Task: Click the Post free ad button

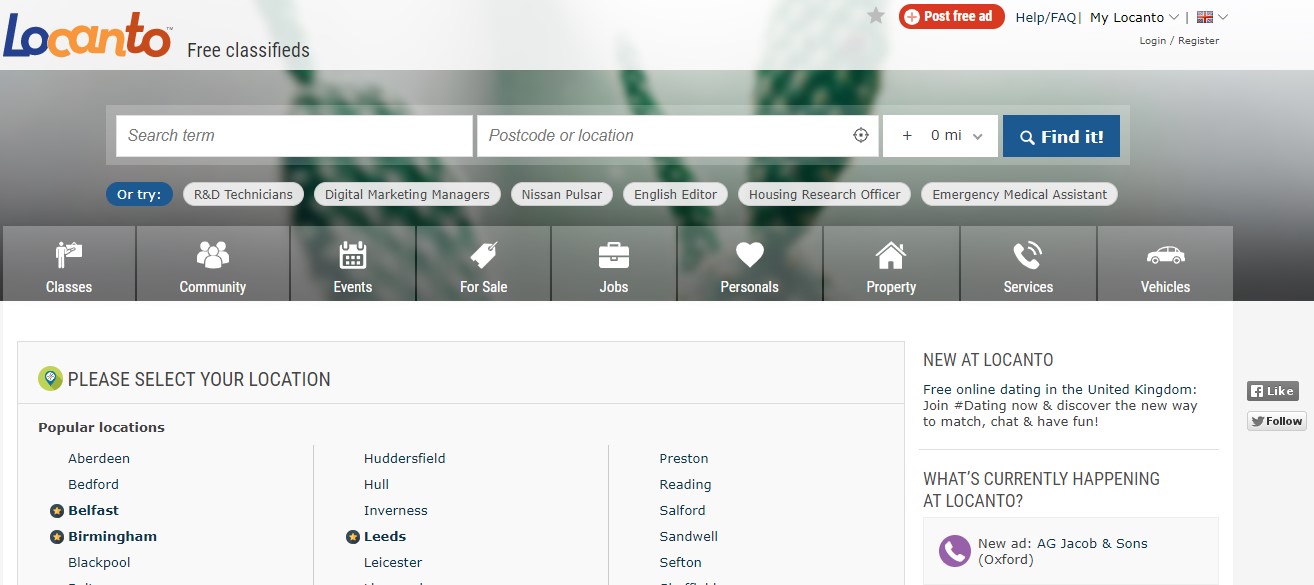Action: click(x=951, y=16)
